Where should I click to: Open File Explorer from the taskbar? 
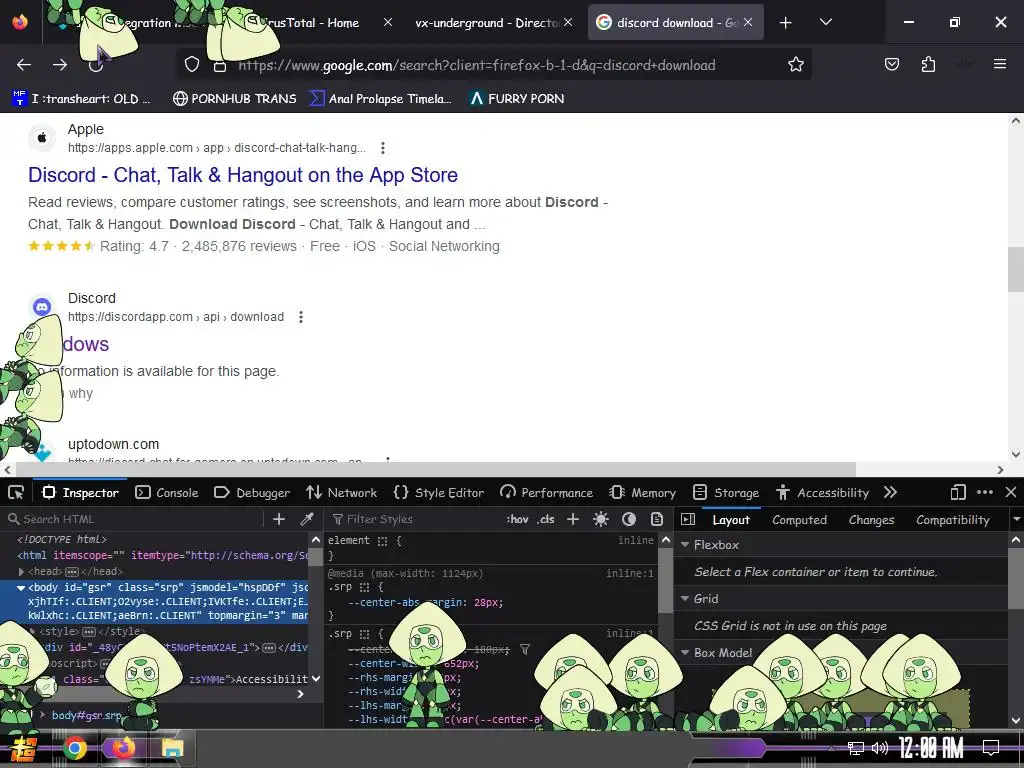pos(172,748)
